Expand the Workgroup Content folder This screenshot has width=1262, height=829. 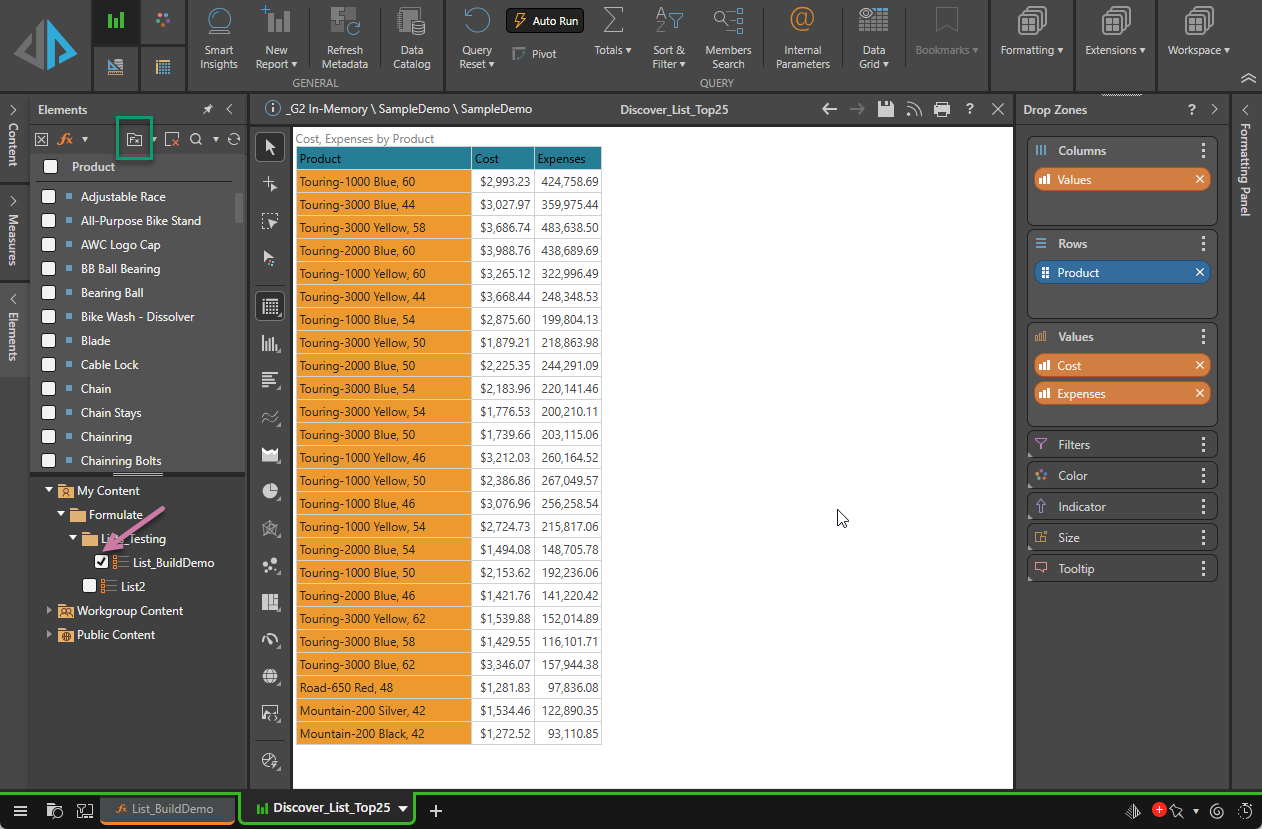50,611
